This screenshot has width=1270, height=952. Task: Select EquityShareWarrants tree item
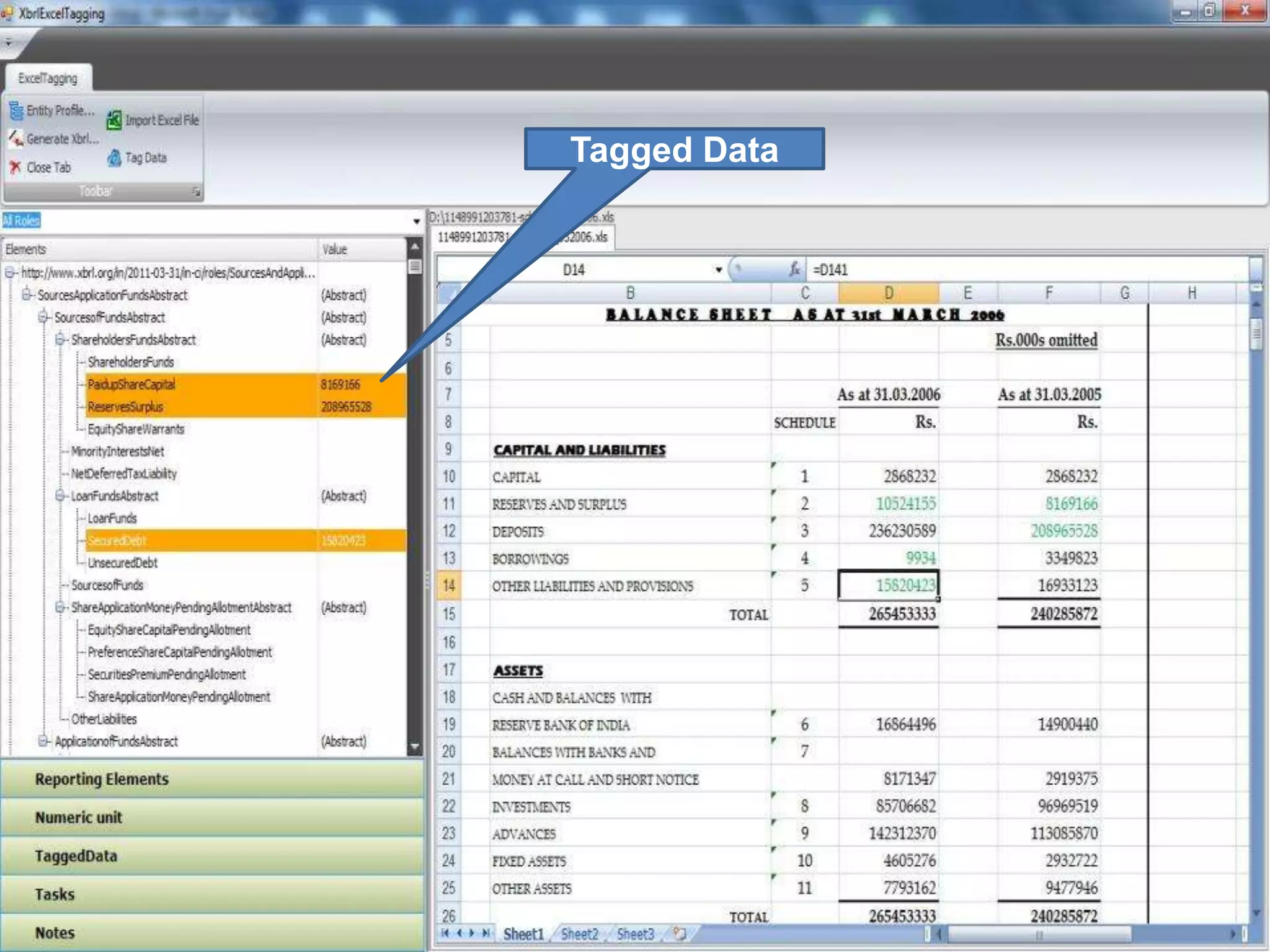pos(136,429)
